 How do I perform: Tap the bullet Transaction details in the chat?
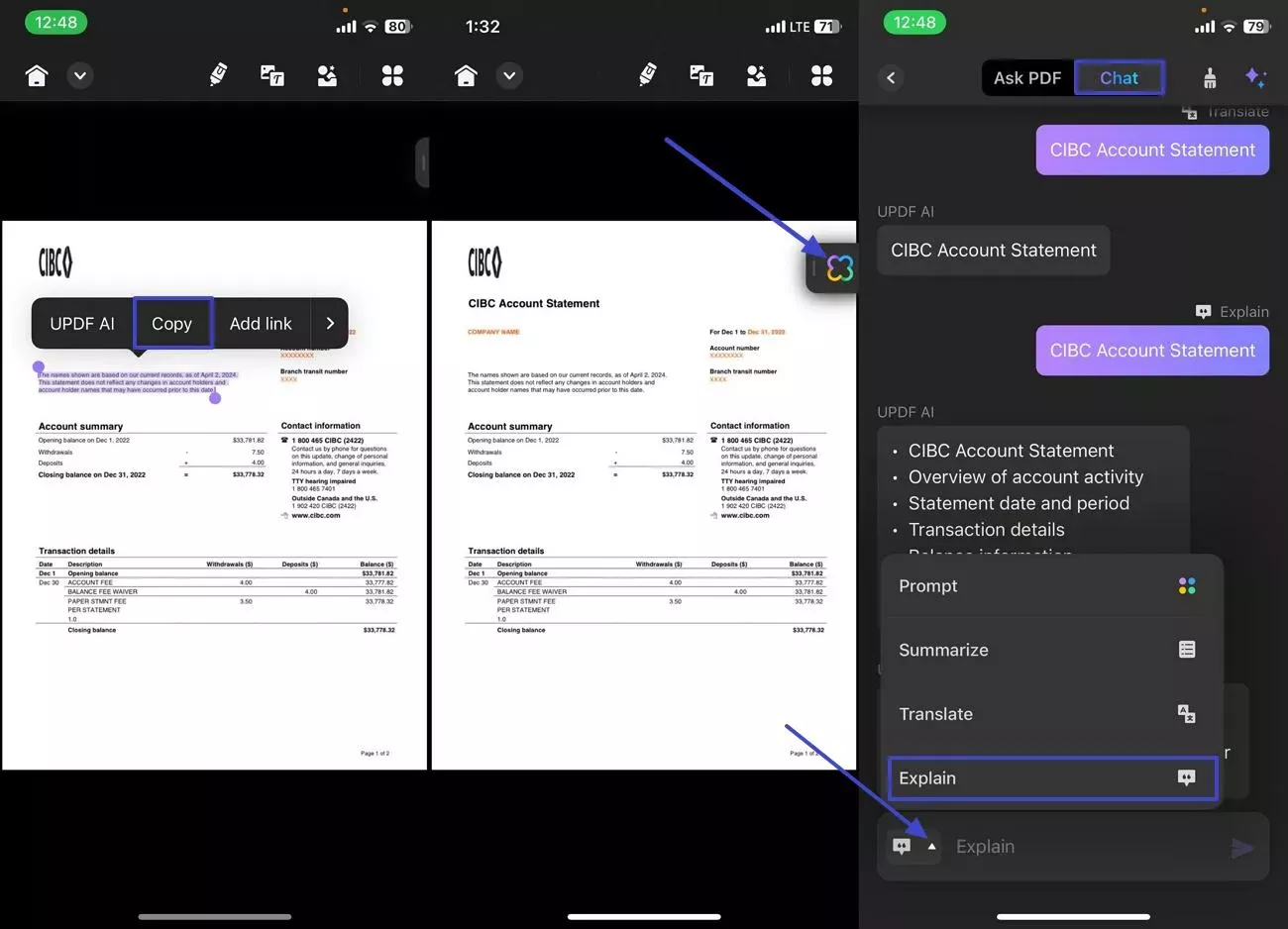point(986,530)
